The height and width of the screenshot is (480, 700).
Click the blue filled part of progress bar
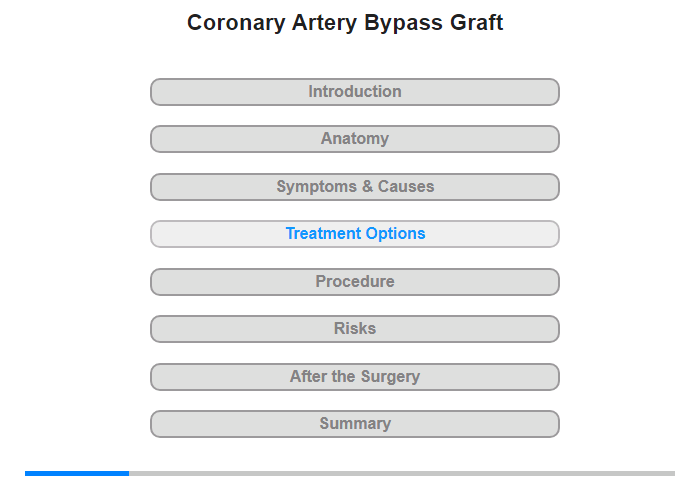point(77,473)
